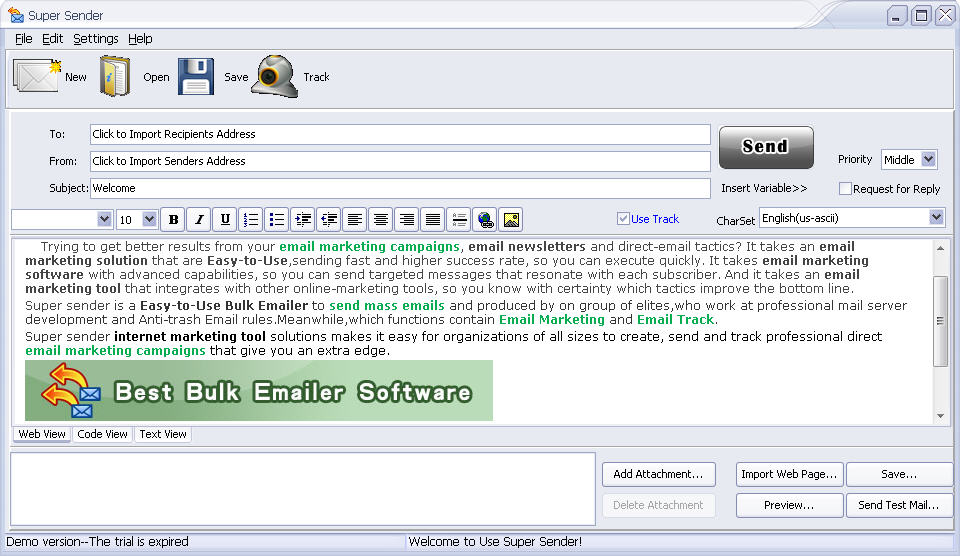Viewport: 960px width, 556px height.
Task: Justify the text
Action: 433,219
